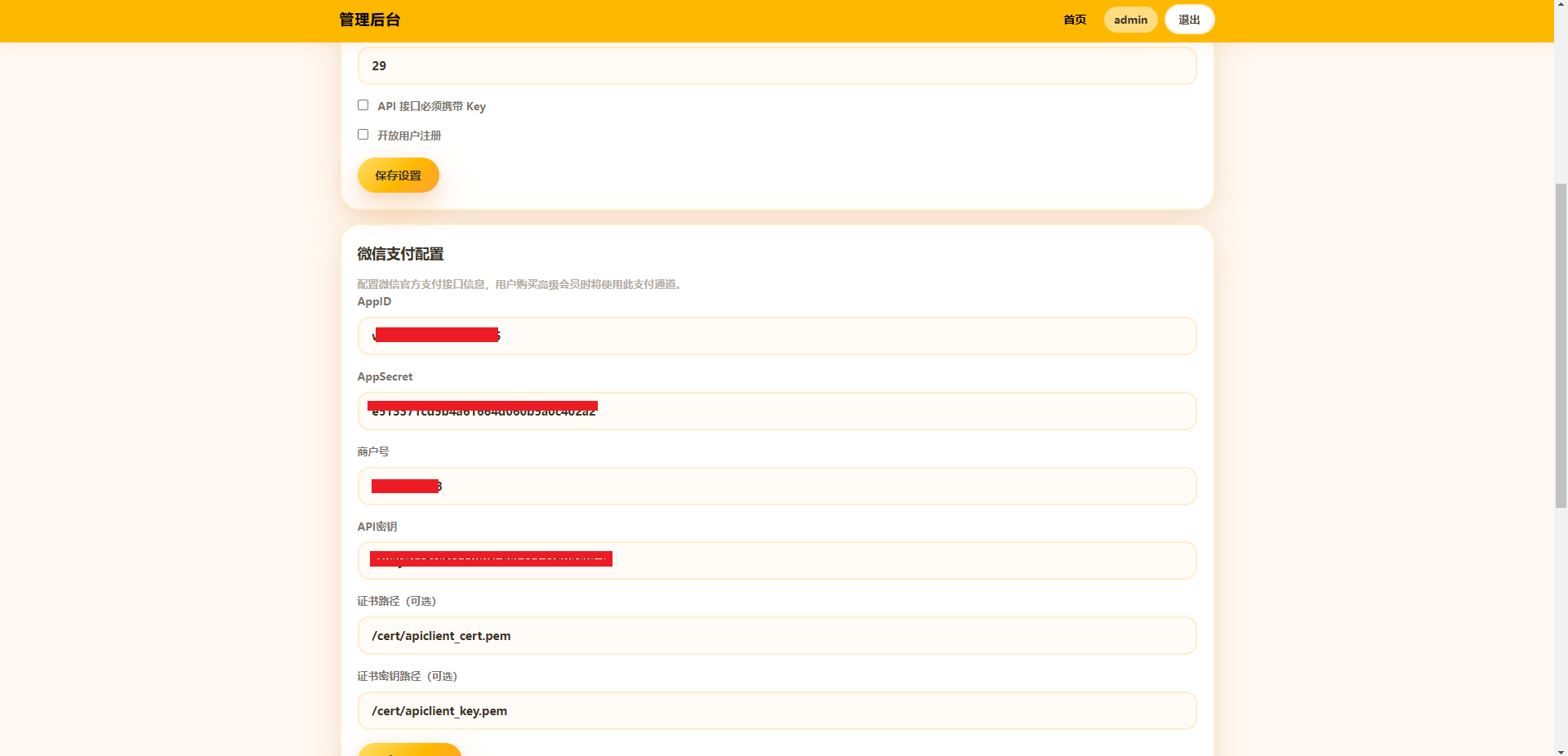Click the 开放用户注册 label text
Screen dimensions: 1568x756
(x=409, y=136)
